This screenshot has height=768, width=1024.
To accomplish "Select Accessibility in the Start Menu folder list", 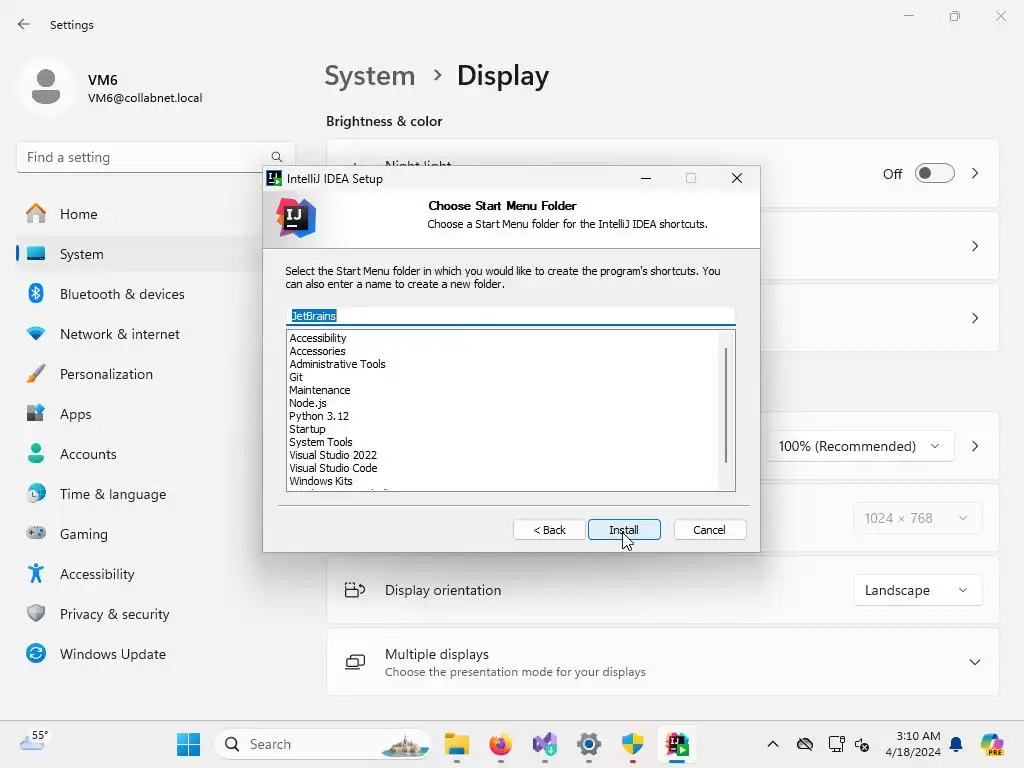I will 317,338.
